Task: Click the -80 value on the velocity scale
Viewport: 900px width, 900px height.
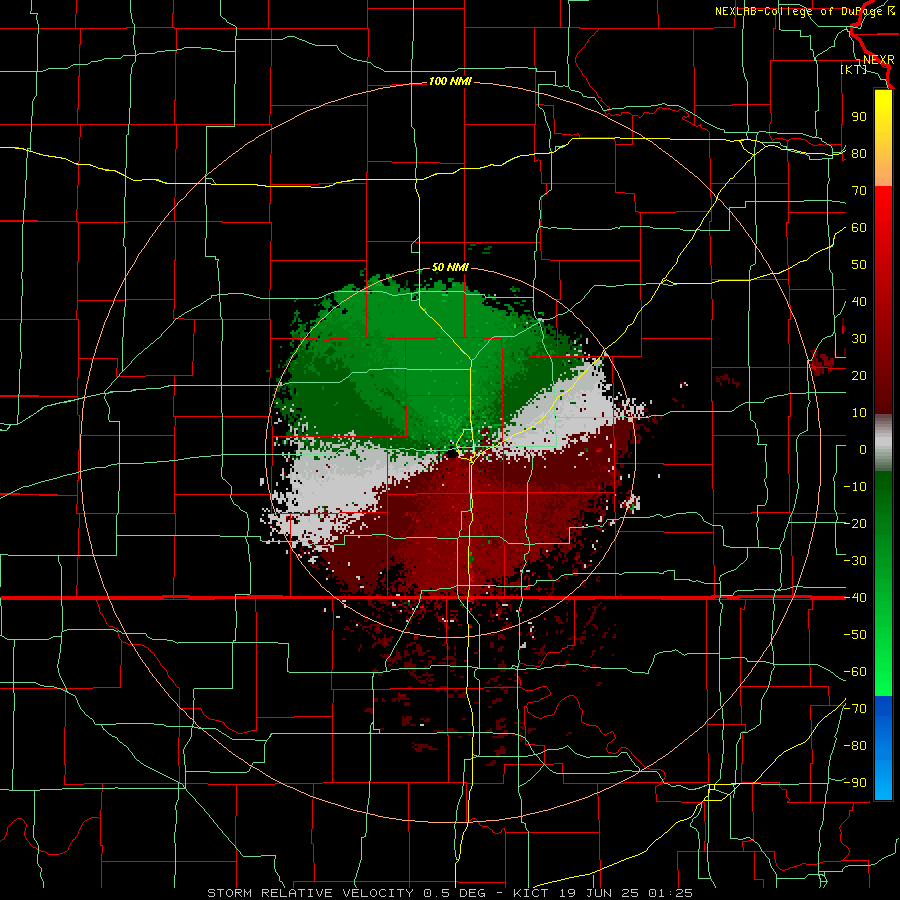Action: coord(855,746)
